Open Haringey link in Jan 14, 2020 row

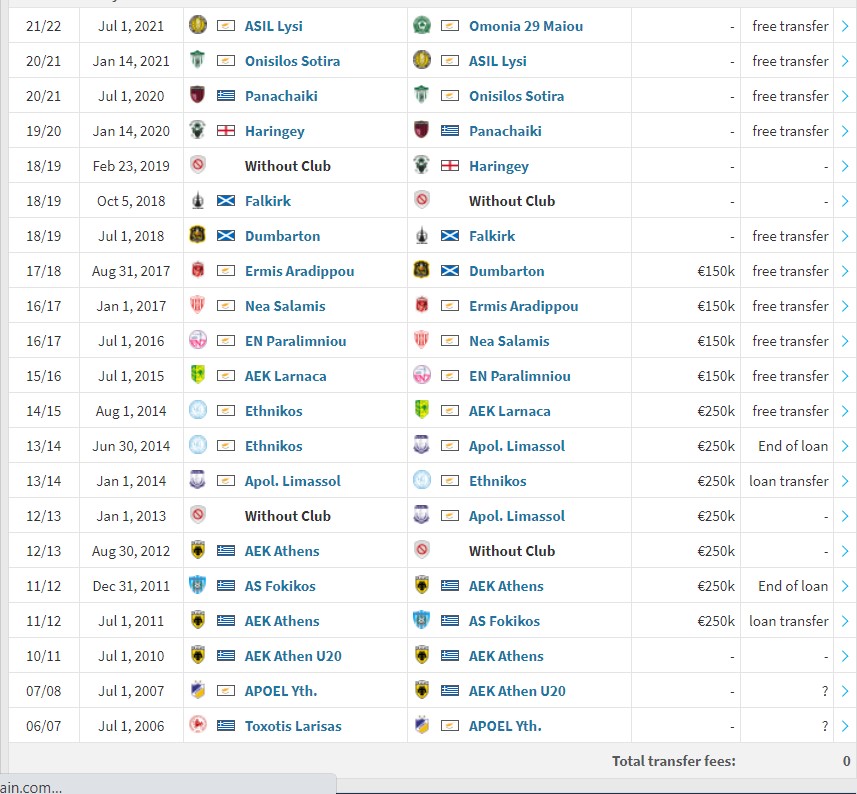(x=274, y=131)
